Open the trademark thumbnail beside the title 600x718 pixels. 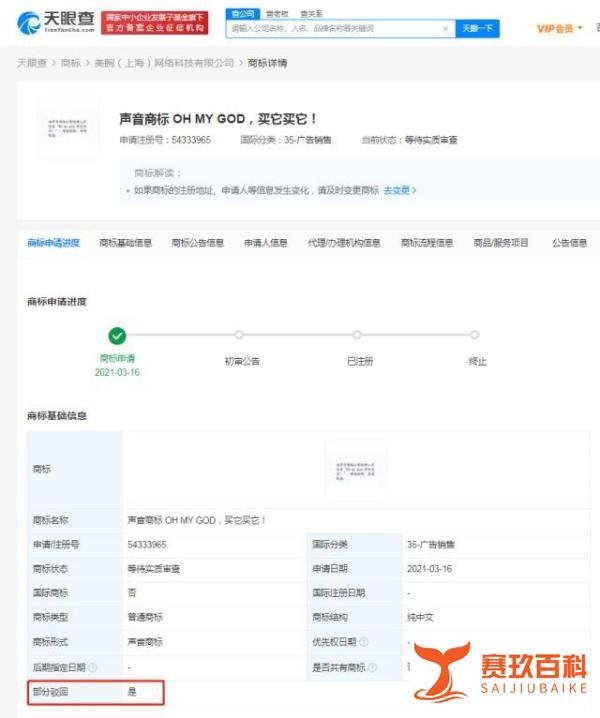(x=68, y=128)
